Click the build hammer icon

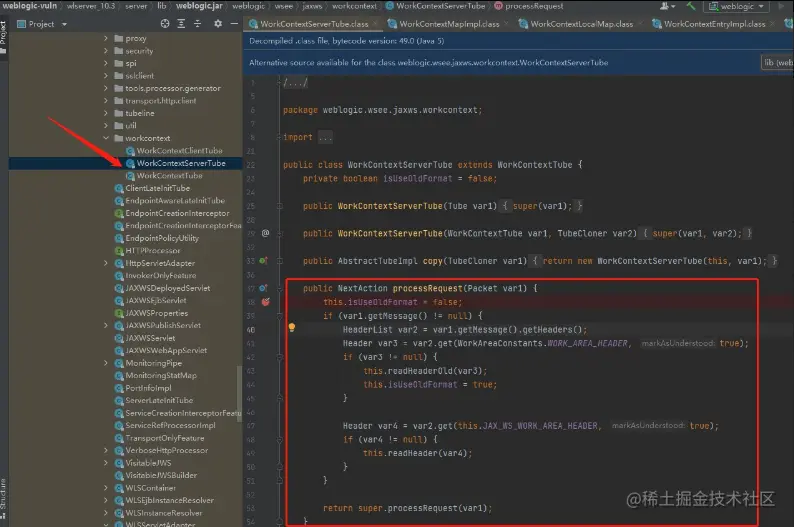coord(691,6)
